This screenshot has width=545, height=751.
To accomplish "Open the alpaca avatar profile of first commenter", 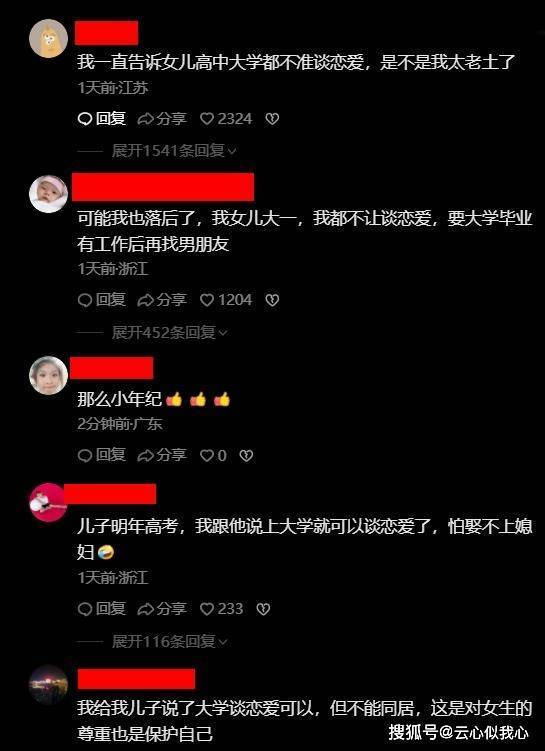I will [48, 39].
